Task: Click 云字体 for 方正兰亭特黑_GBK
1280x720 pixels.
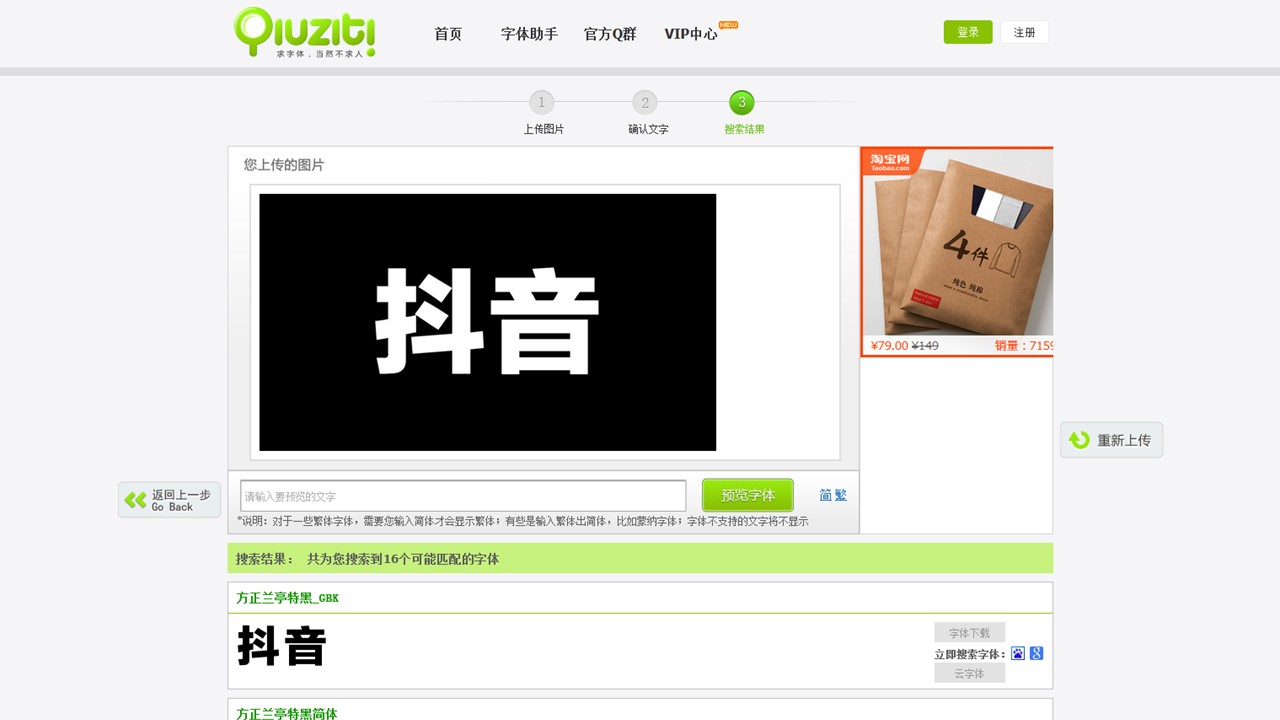Action: pyautogui.click(x=969, y=674)
